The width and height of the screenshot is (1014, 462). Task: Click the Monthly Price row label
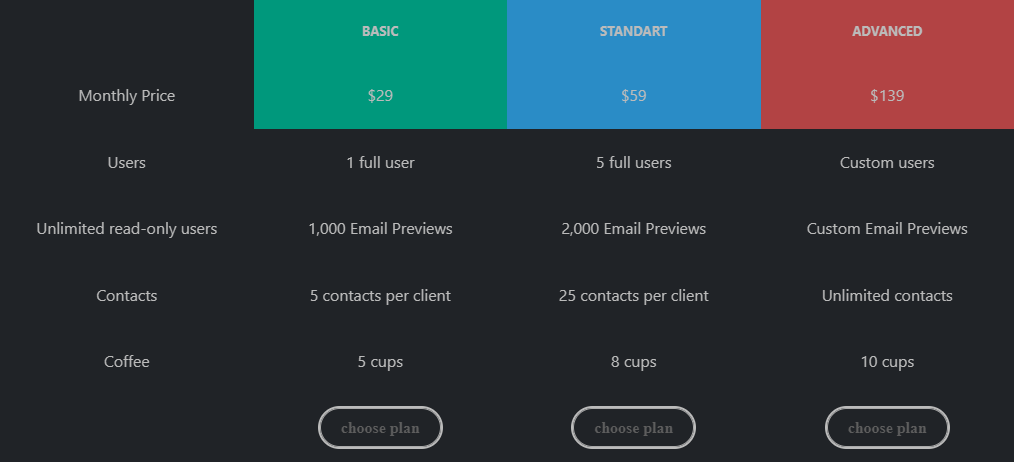pos(127,96)
